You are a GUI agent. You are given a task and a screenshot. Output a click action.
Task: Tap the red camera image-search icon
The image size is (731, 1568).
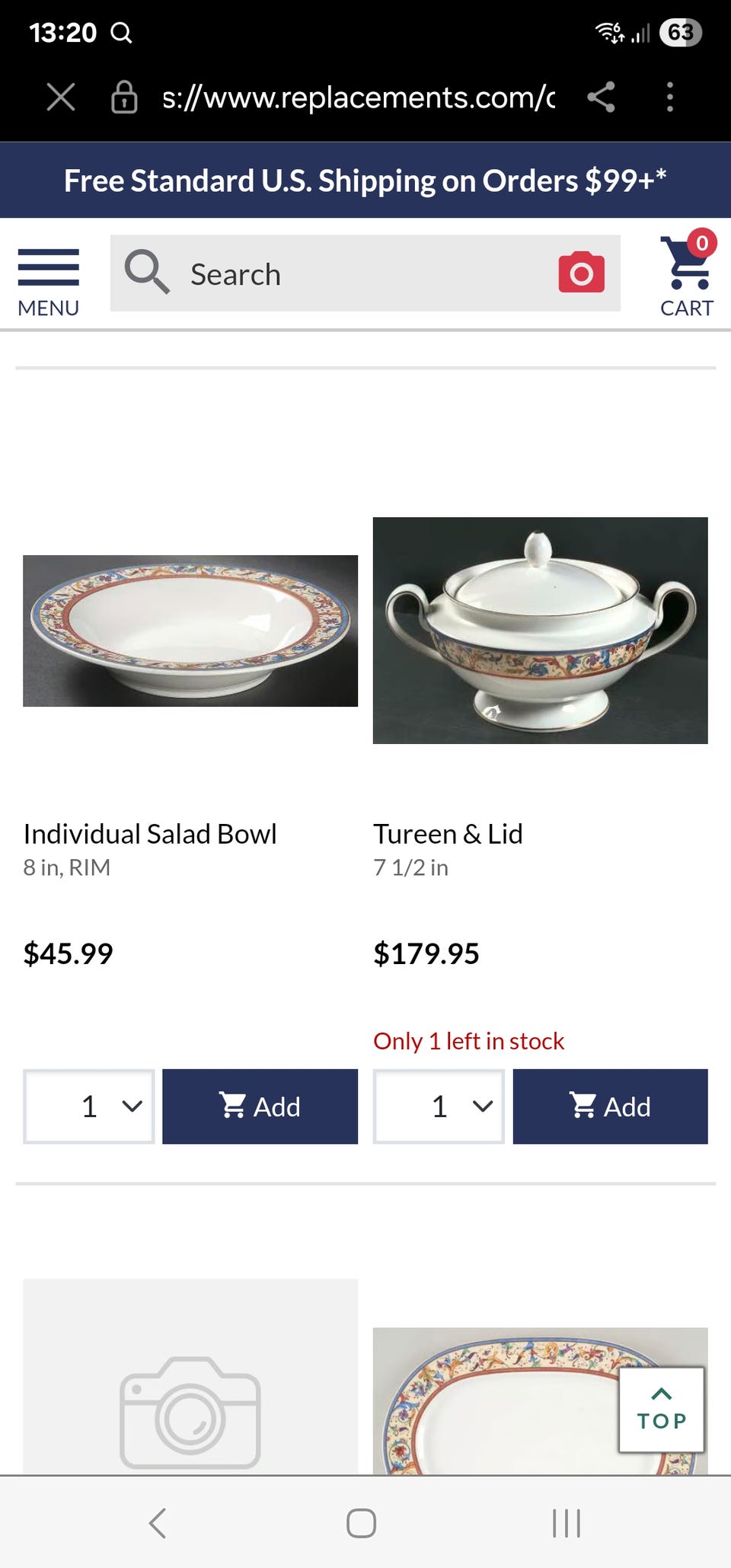(x=581, y=273)
